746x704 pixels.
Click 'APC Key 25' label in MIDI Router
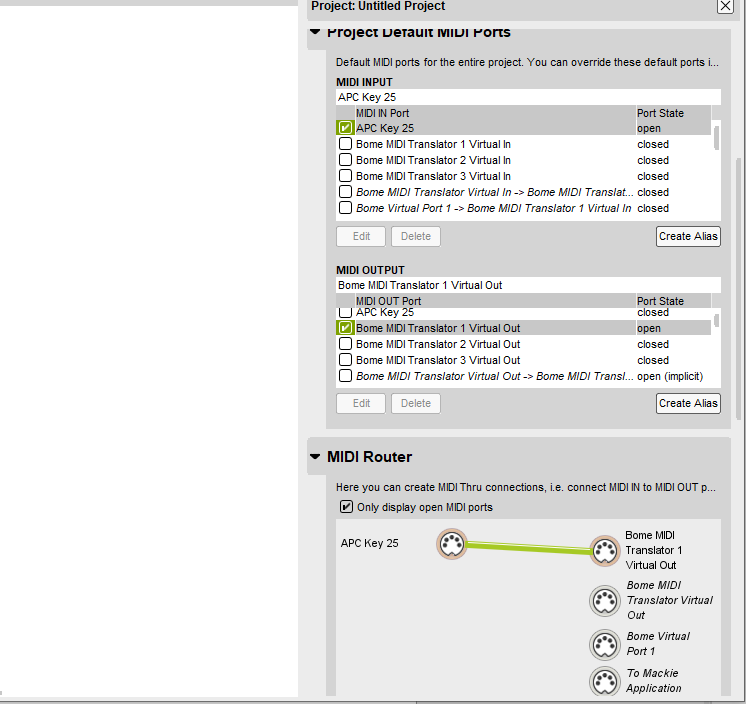[369, 543]
